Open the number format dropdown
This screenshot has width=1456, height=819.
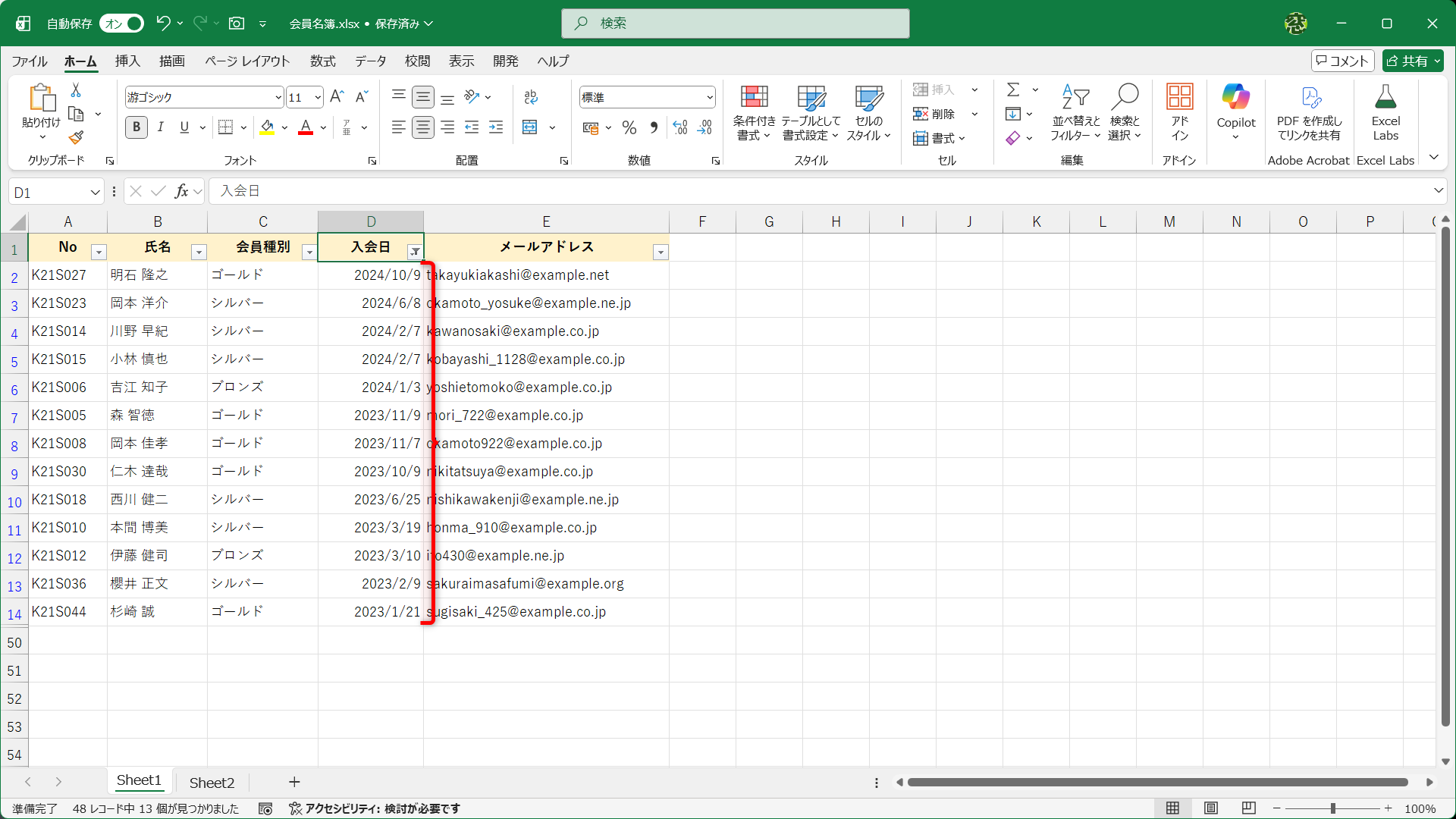click(x=710, y=97)
